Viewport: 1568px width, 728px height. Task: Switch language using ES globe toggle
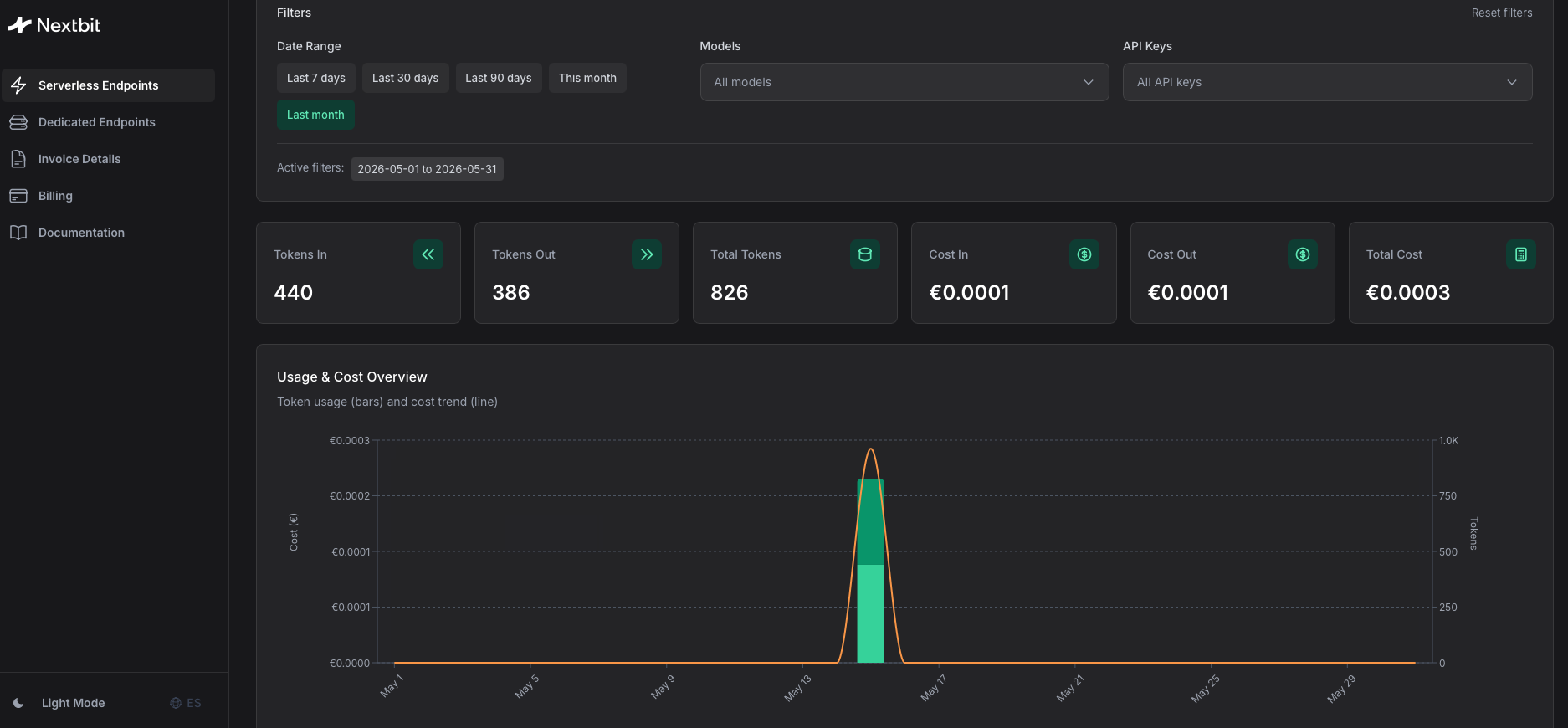pos(186,703)
